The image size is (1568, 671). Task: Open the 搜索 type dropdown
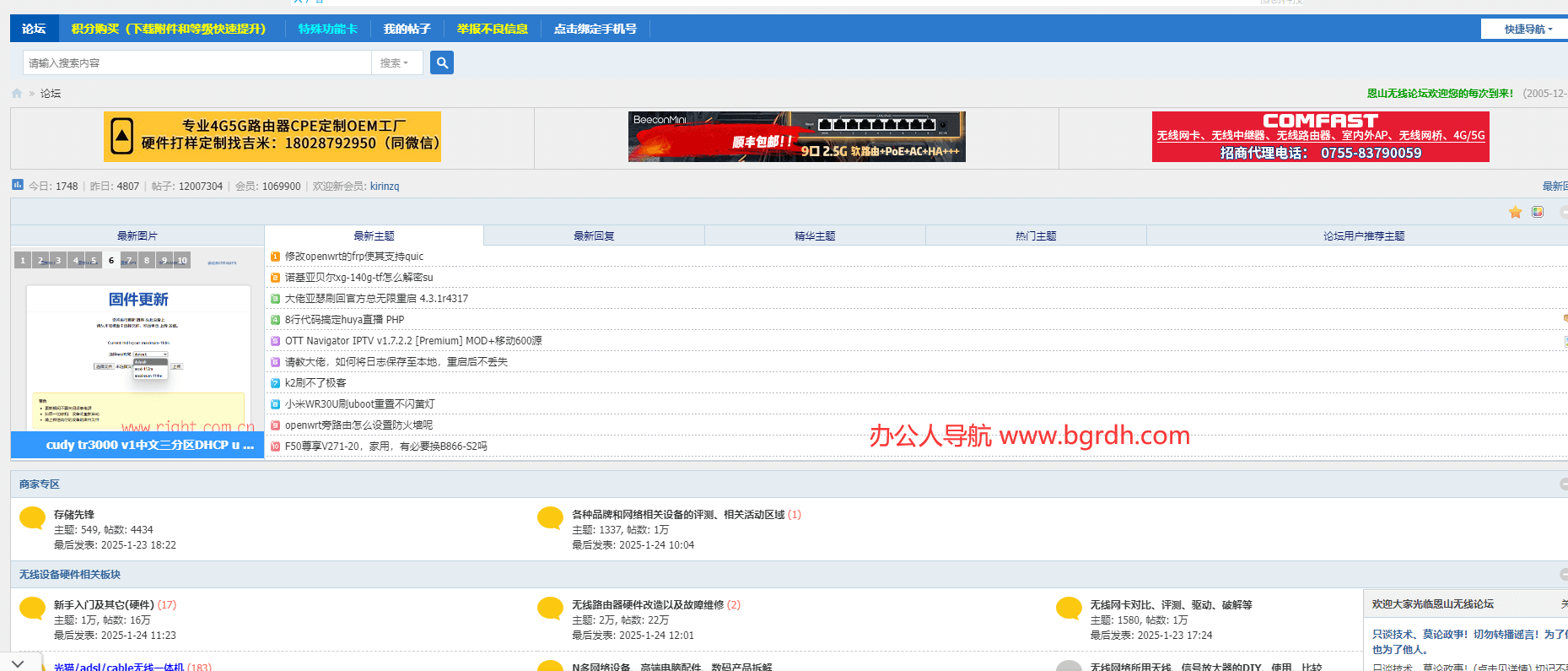(395, 62)
